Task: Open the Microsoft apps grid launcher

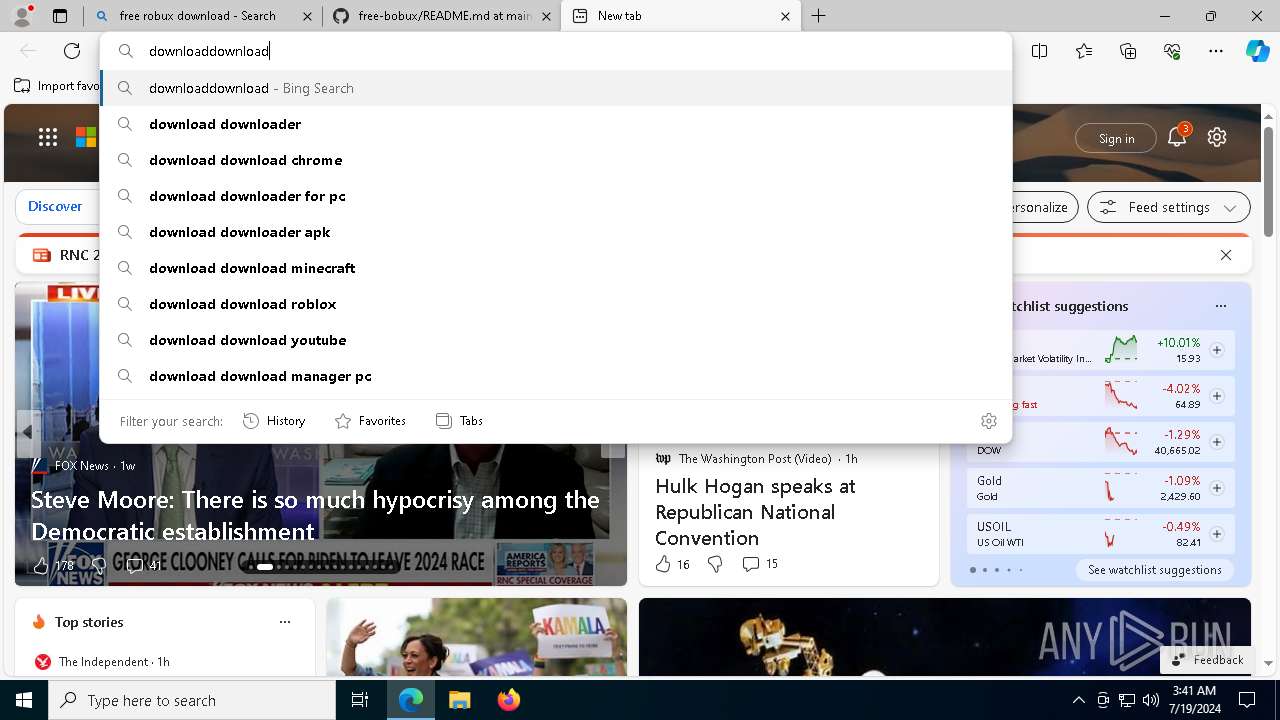Action: click(x=48, y=138)
